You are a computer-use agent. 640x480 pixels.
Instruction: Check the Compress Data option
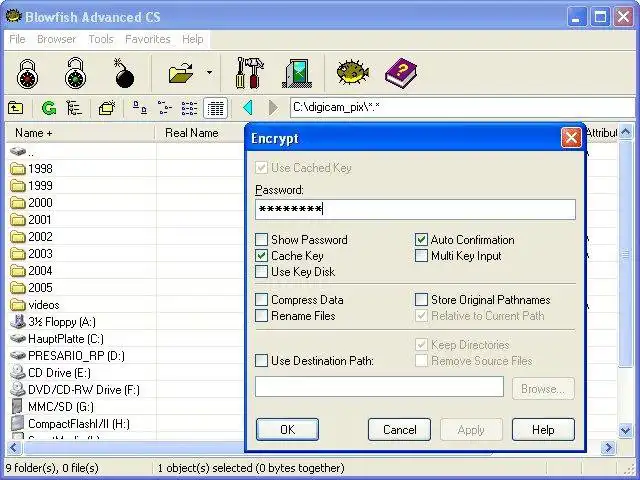point(261,300)
